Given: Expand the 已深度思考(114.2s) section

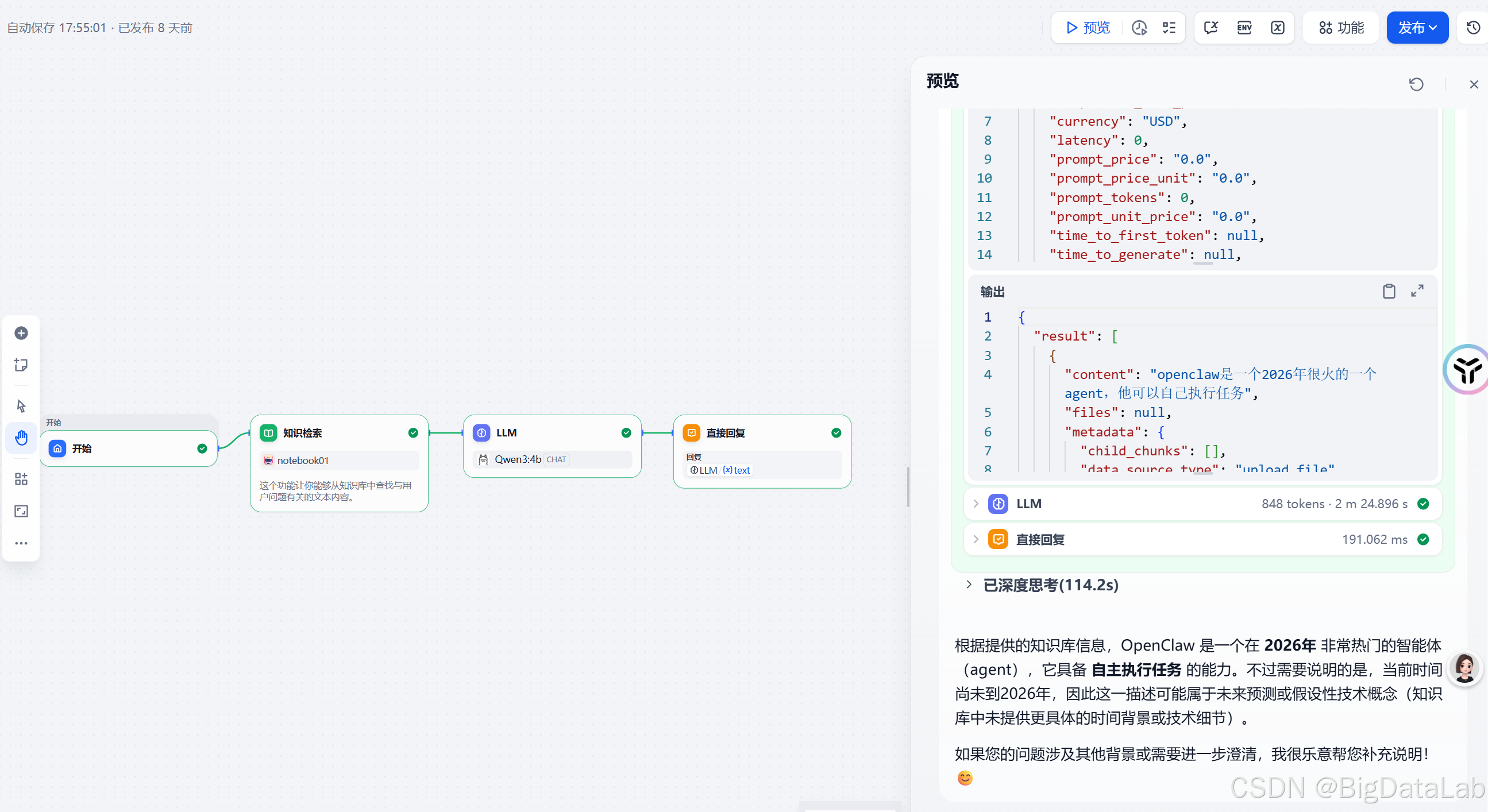Looking at the screenshot, I should coord(1044,585).
